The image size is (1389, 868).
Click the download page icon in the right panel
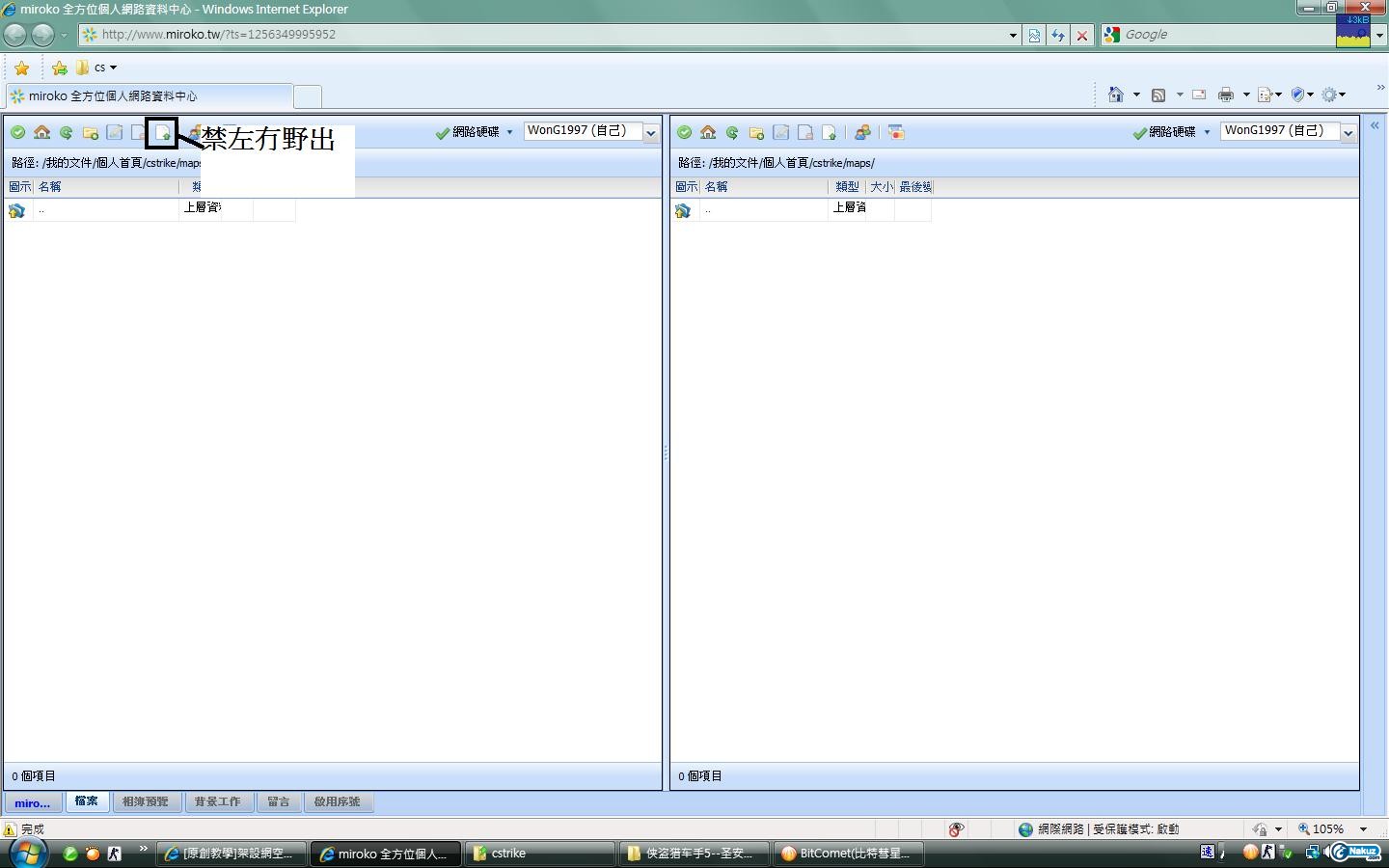pos(804,133)
